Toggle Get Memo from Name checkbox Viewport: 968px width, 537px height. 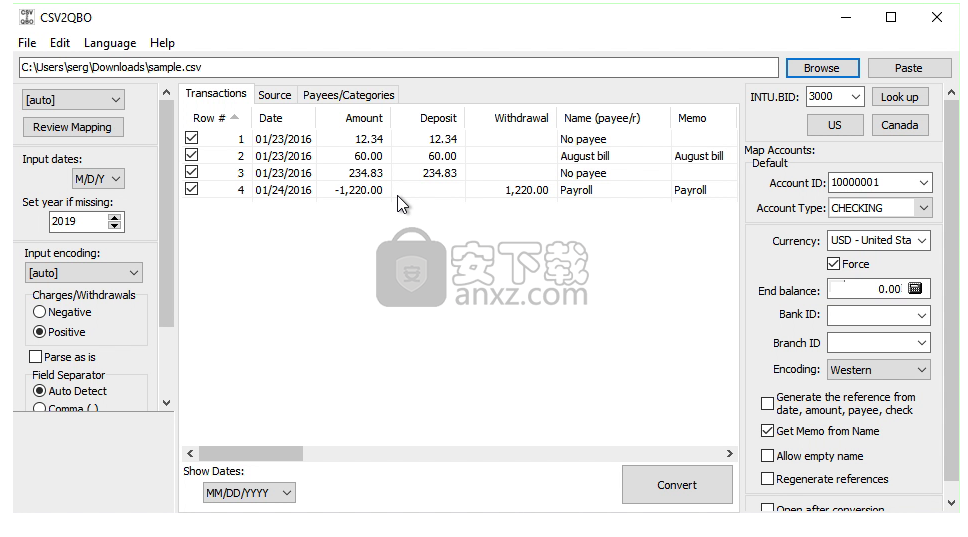(767, 431)
